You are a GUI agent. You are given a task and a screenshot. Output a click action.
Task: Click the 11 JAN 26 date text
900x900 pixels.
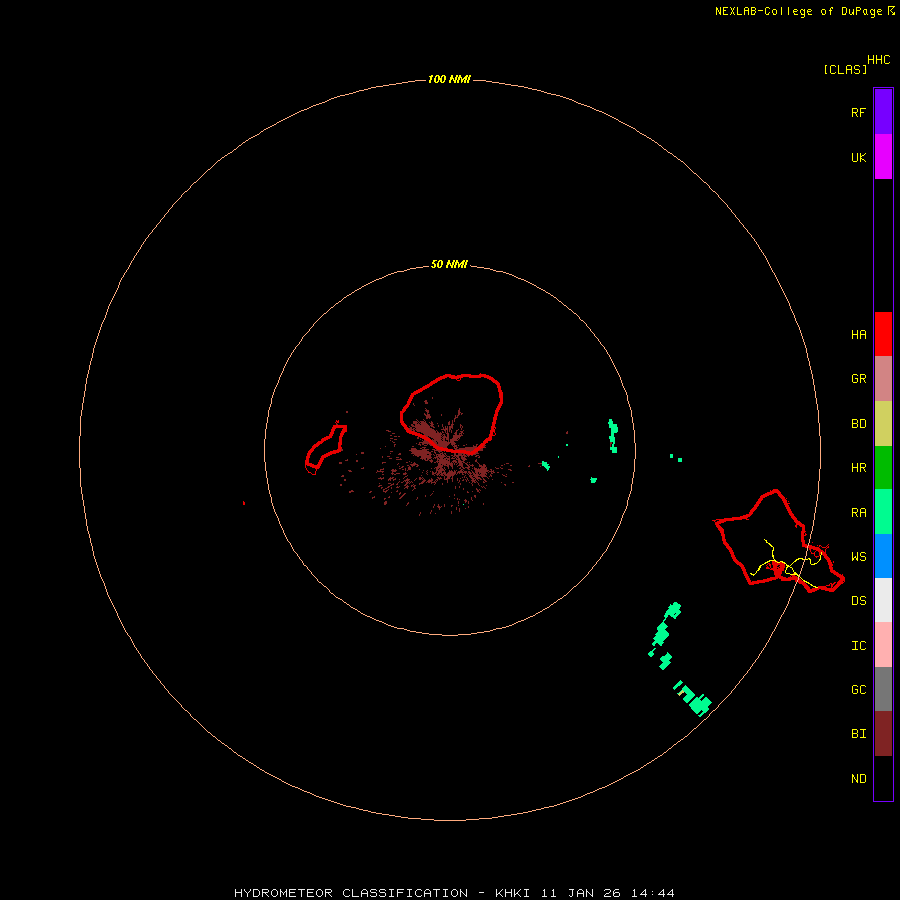pos(580,893)
